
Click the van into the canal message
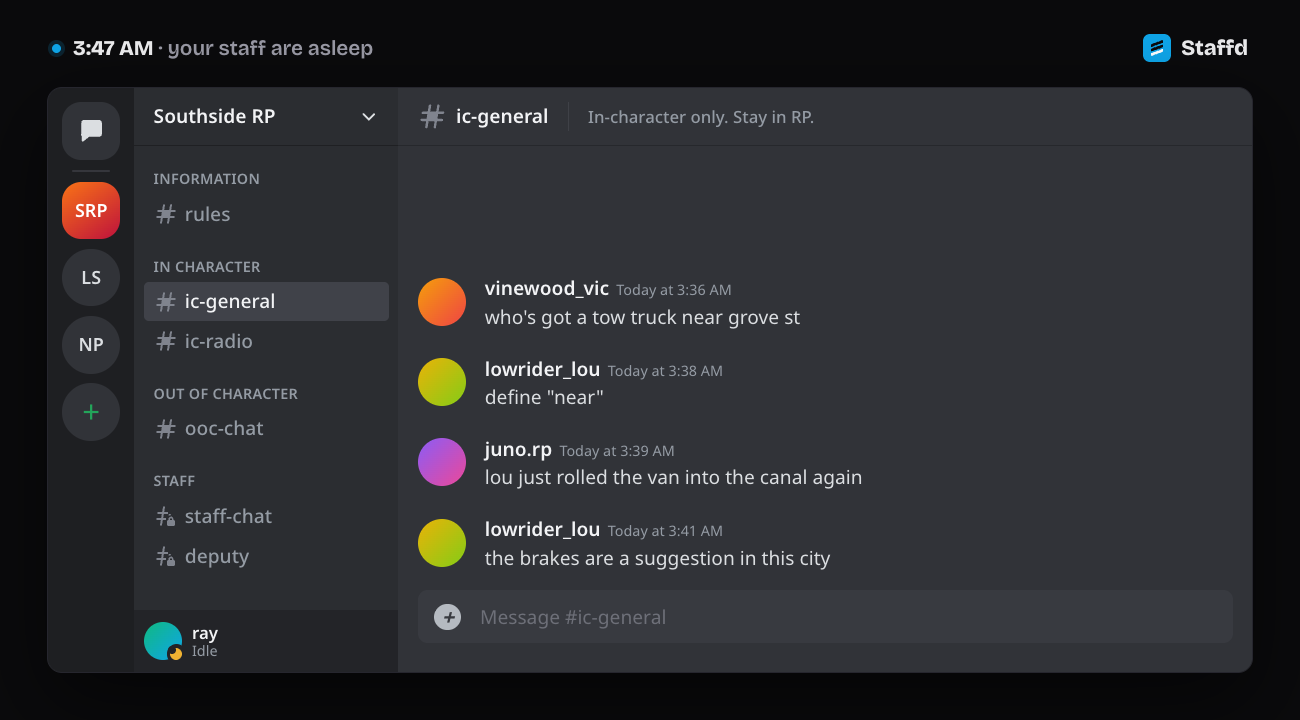pos(673,477)
